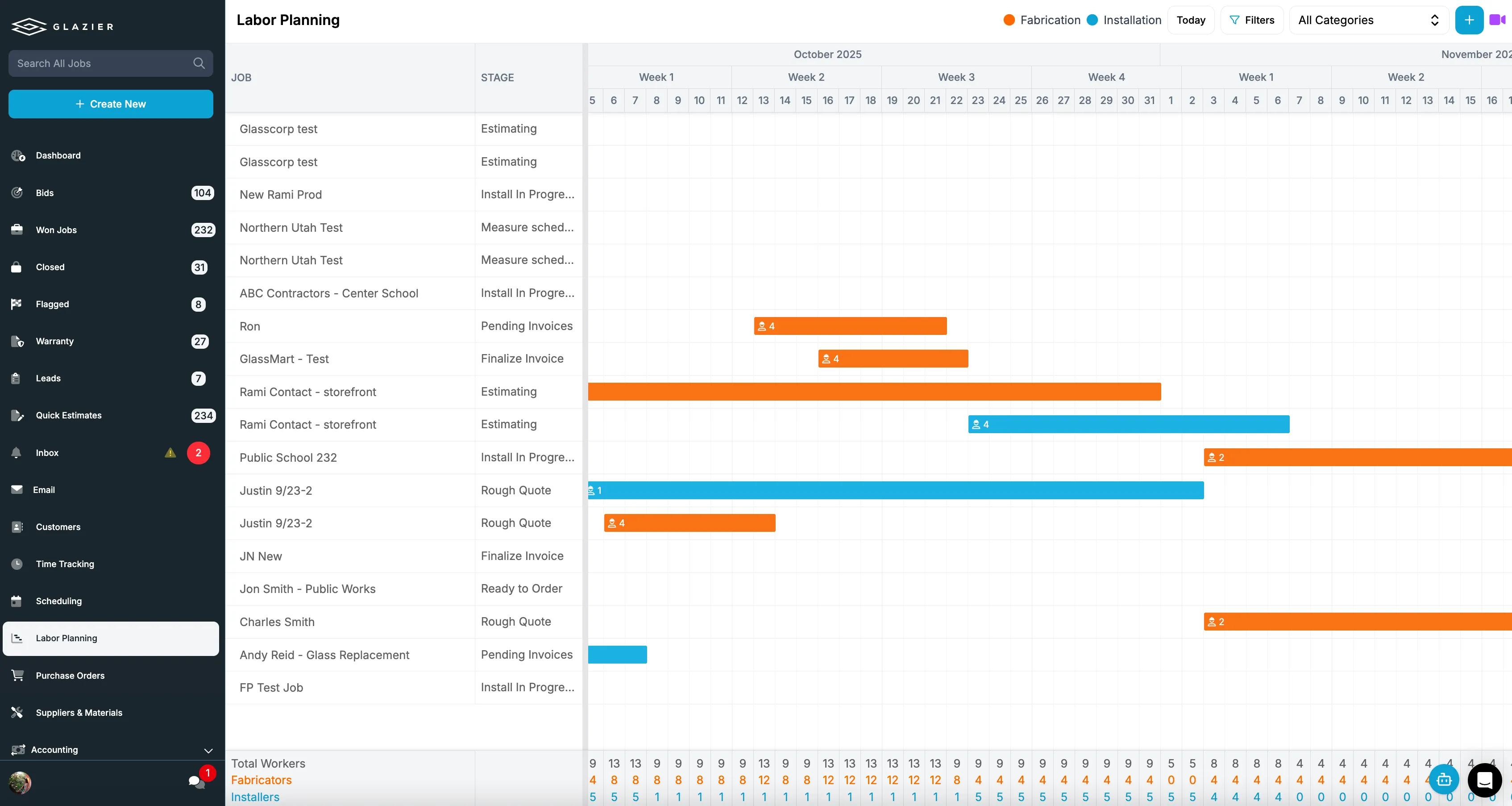Screen dimensions: 1512x806
Task: Click Ron's orange fabrication bar
Action: 850,326
